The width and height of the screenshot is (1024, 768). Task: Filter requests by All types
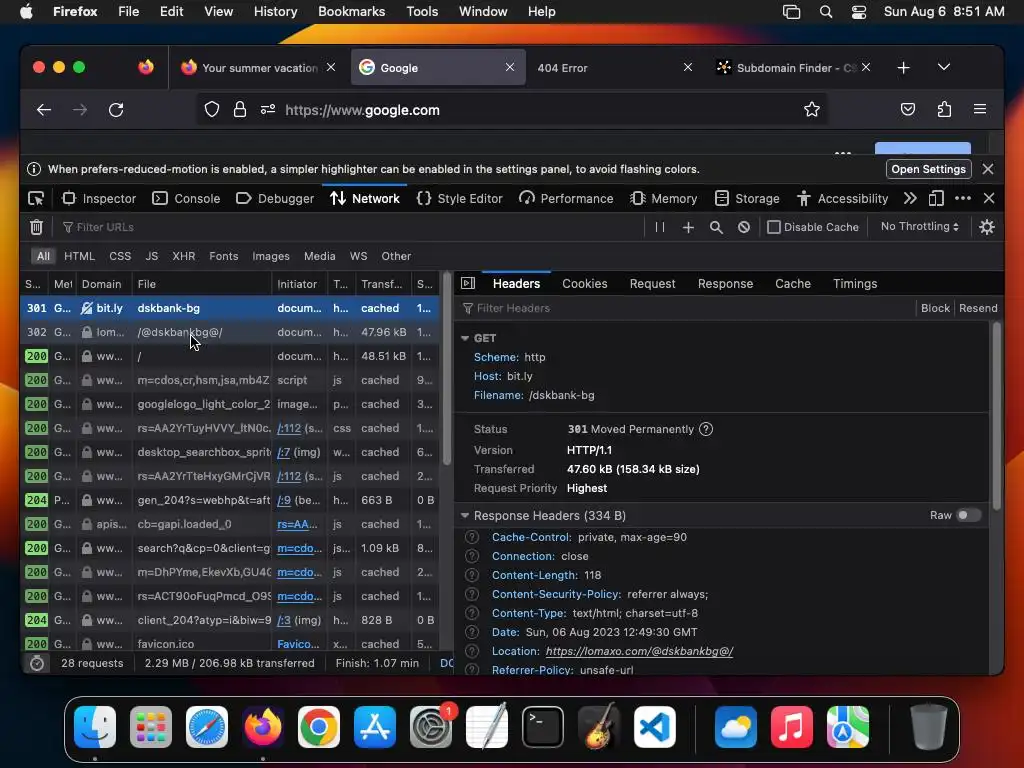point(43,256)
